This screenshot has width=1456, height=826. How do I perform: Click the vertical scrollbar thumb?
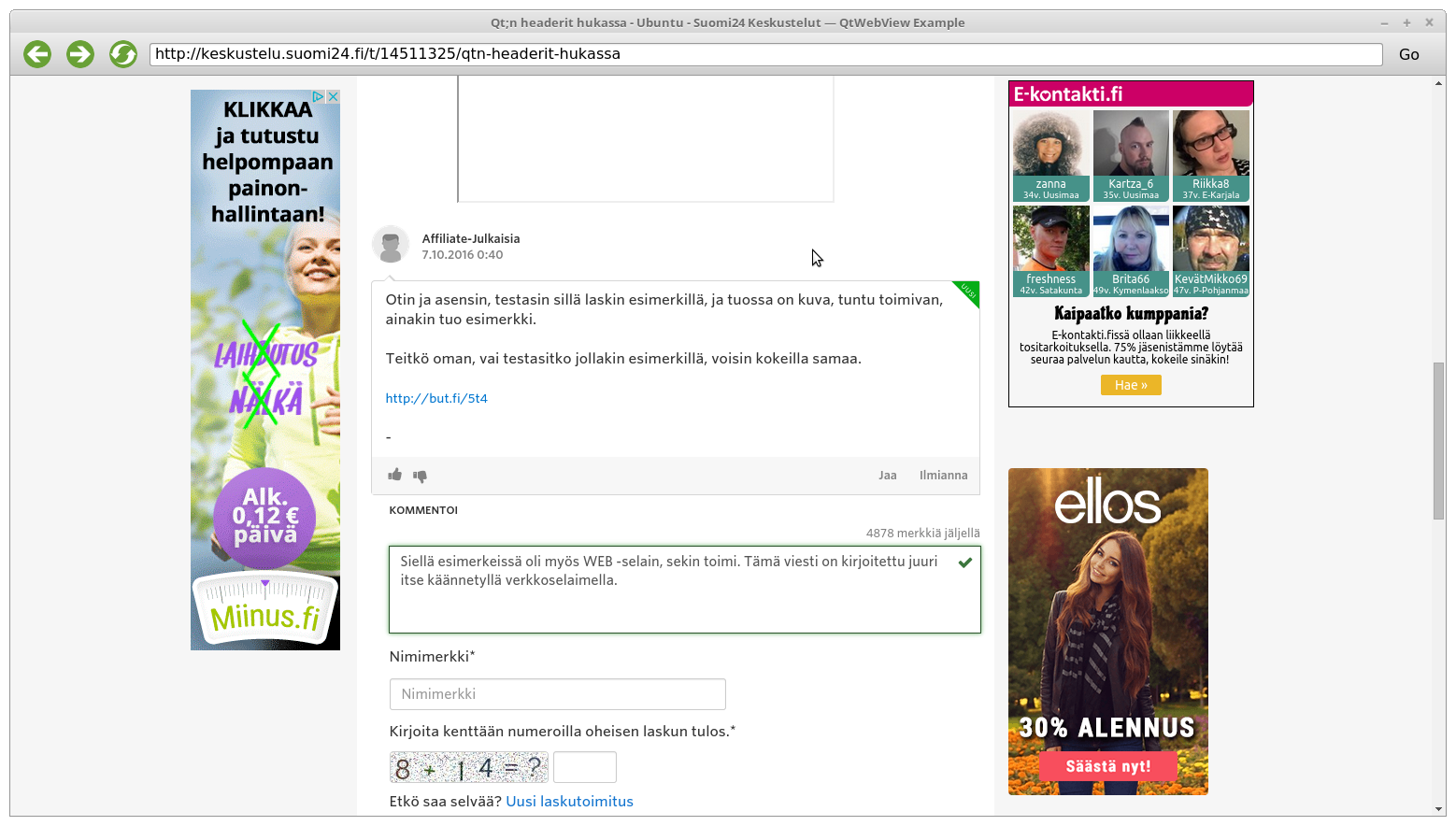click(1439, 441)
